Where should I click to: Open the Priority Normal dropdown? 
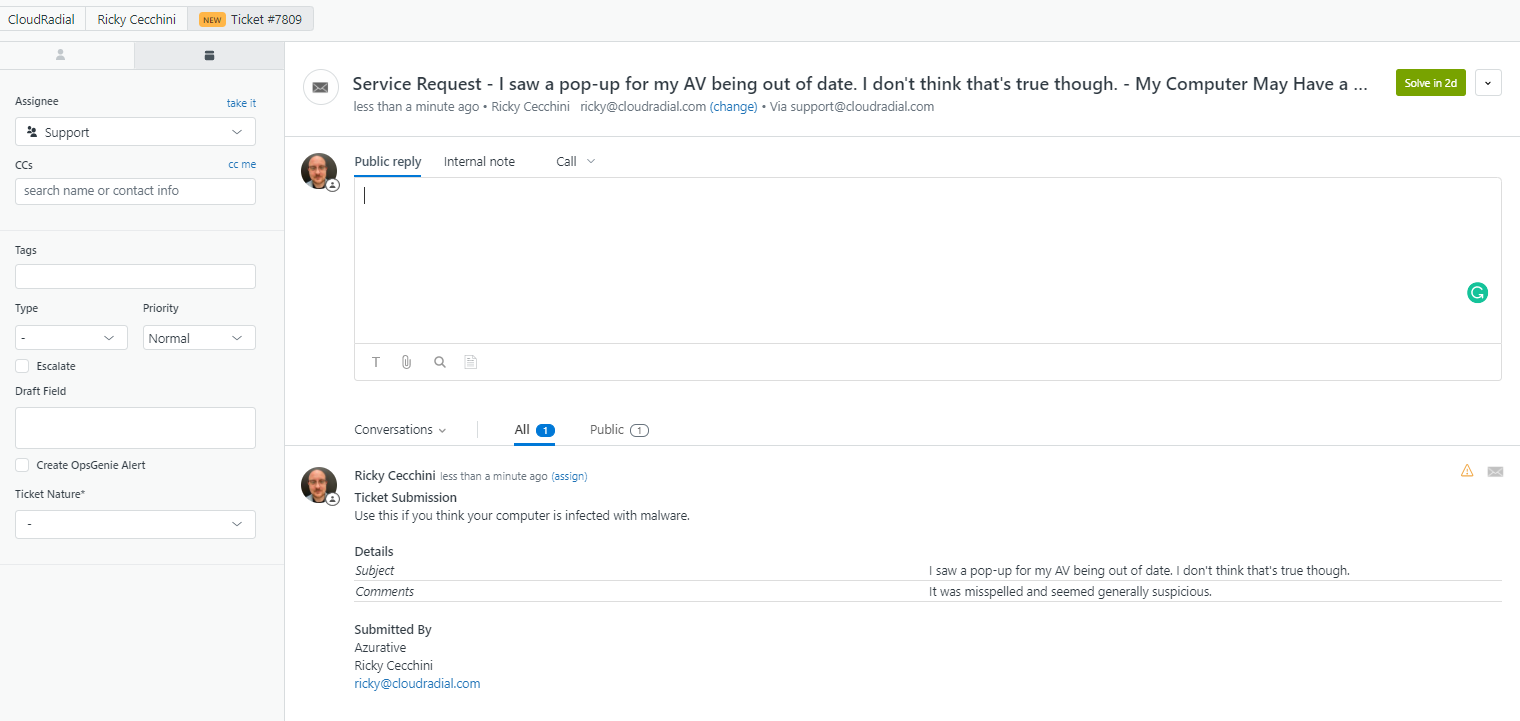point(199,338)
